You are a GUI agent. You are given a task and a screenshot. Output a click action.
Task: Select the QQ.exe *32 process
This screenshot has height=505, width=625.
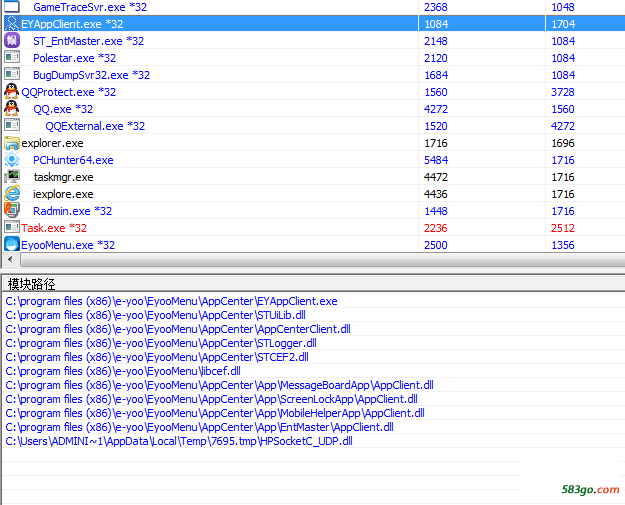point(63,109)
